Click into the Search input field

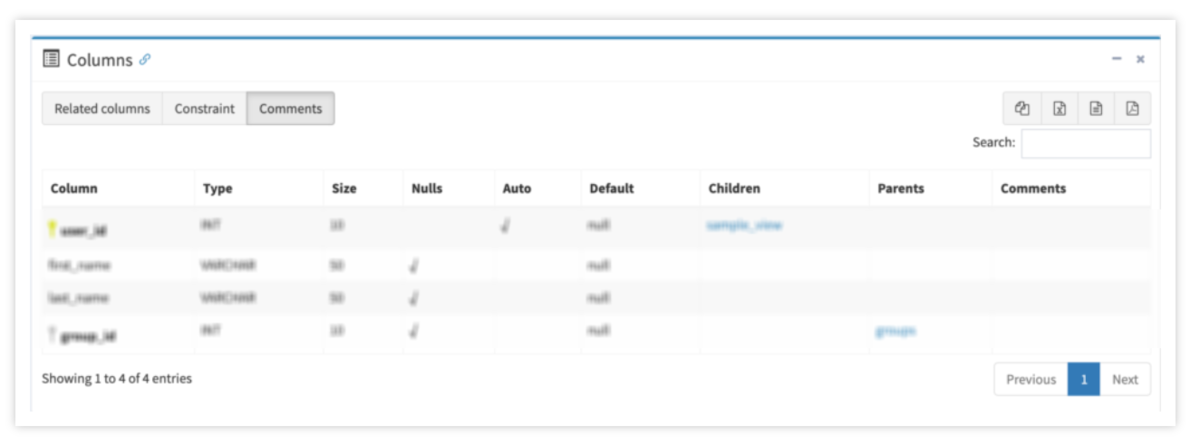[1086, 143]
